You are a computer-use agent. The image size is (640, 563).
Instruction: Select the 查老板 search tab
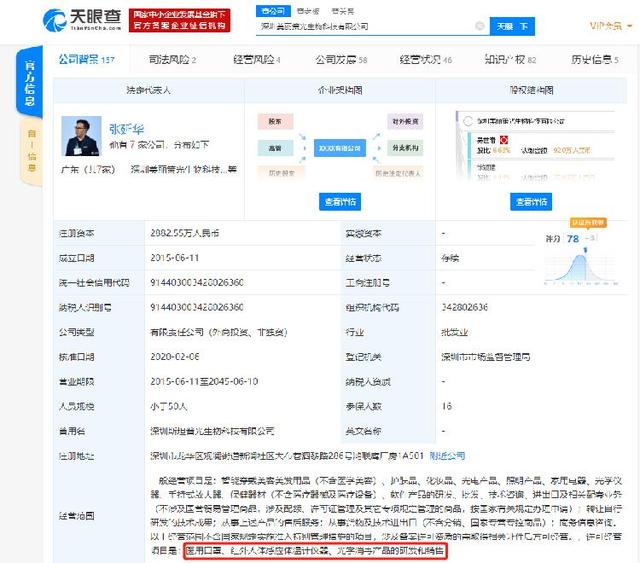click(308, 11)
